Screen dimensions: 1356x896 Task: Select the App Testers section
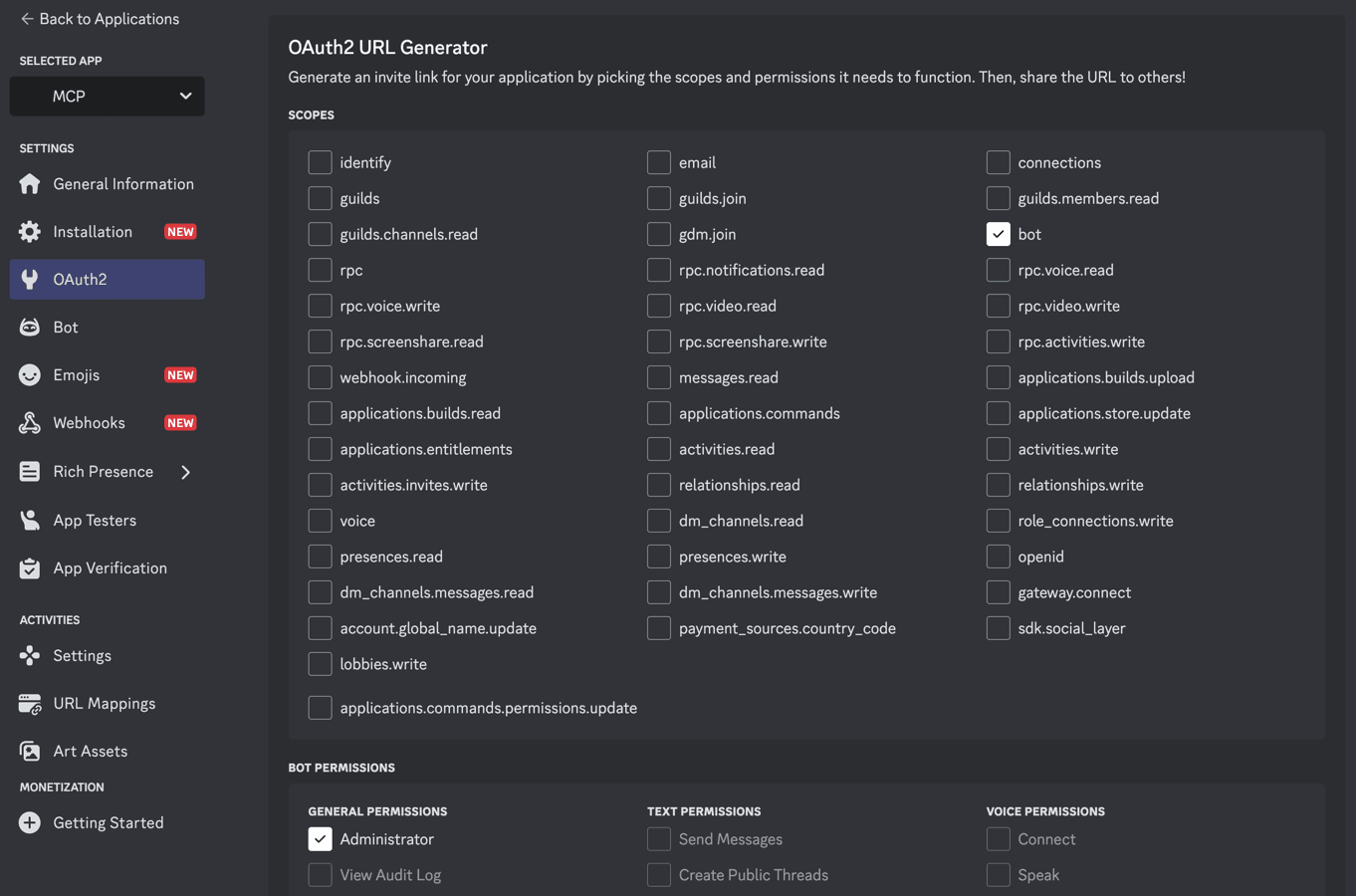(x=96, y=520)
